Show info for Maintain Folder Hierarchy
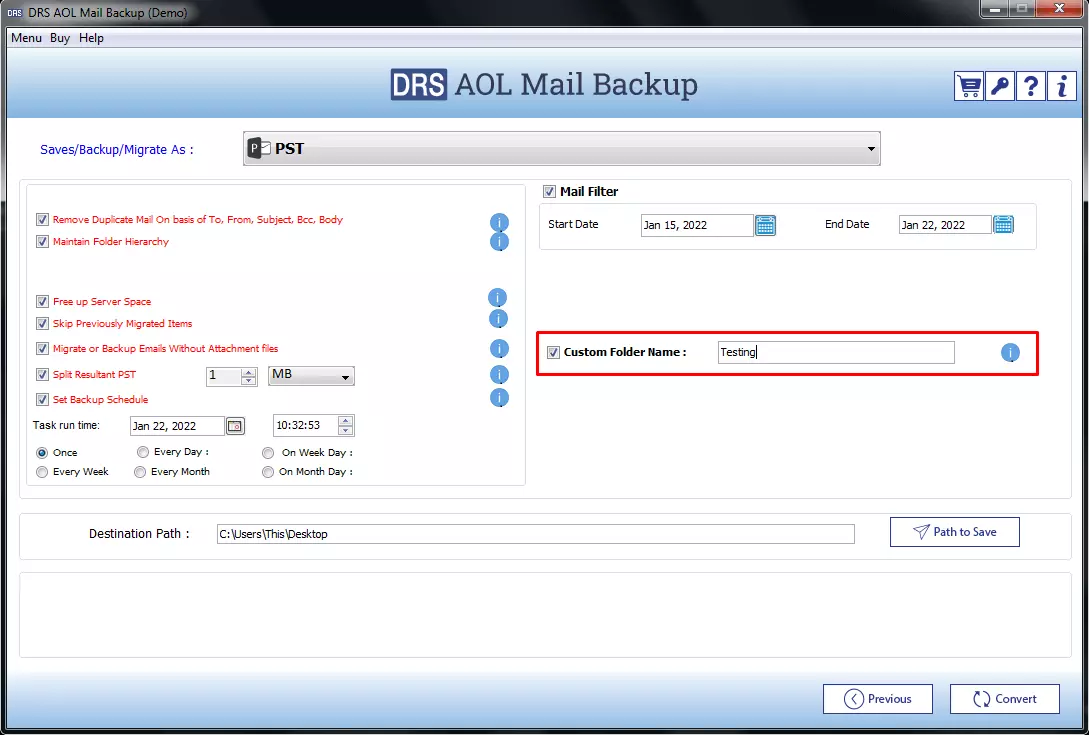Screen dimensions: 1089x735 499,242
